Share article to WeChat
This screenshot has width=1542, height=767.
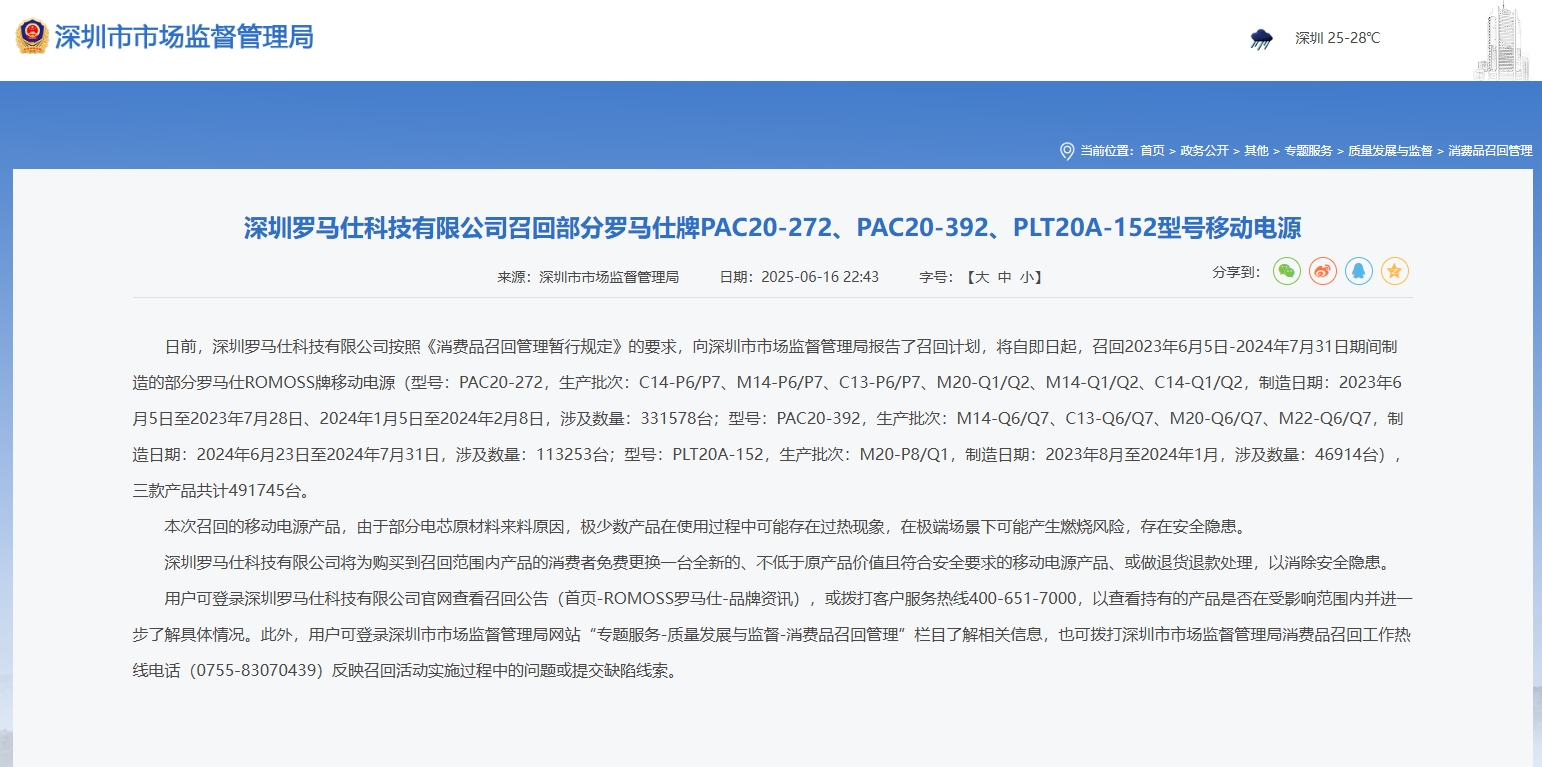click(1287, 271)
